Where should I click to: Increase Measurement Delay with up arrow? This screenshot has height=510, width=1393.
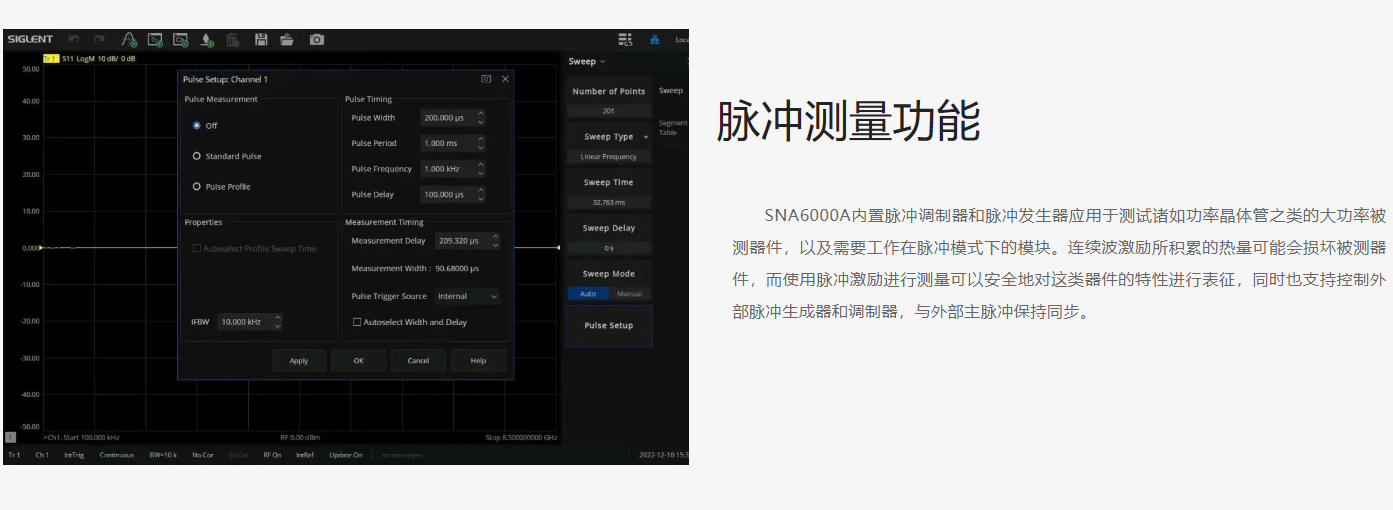[x=497, y=236]
